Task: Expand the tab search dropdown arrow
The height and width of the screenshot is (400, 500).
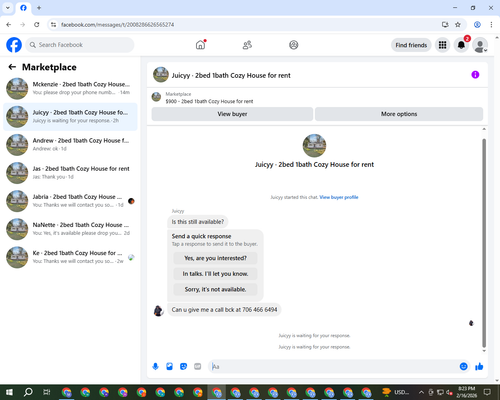Action: (x=8, y=8)
